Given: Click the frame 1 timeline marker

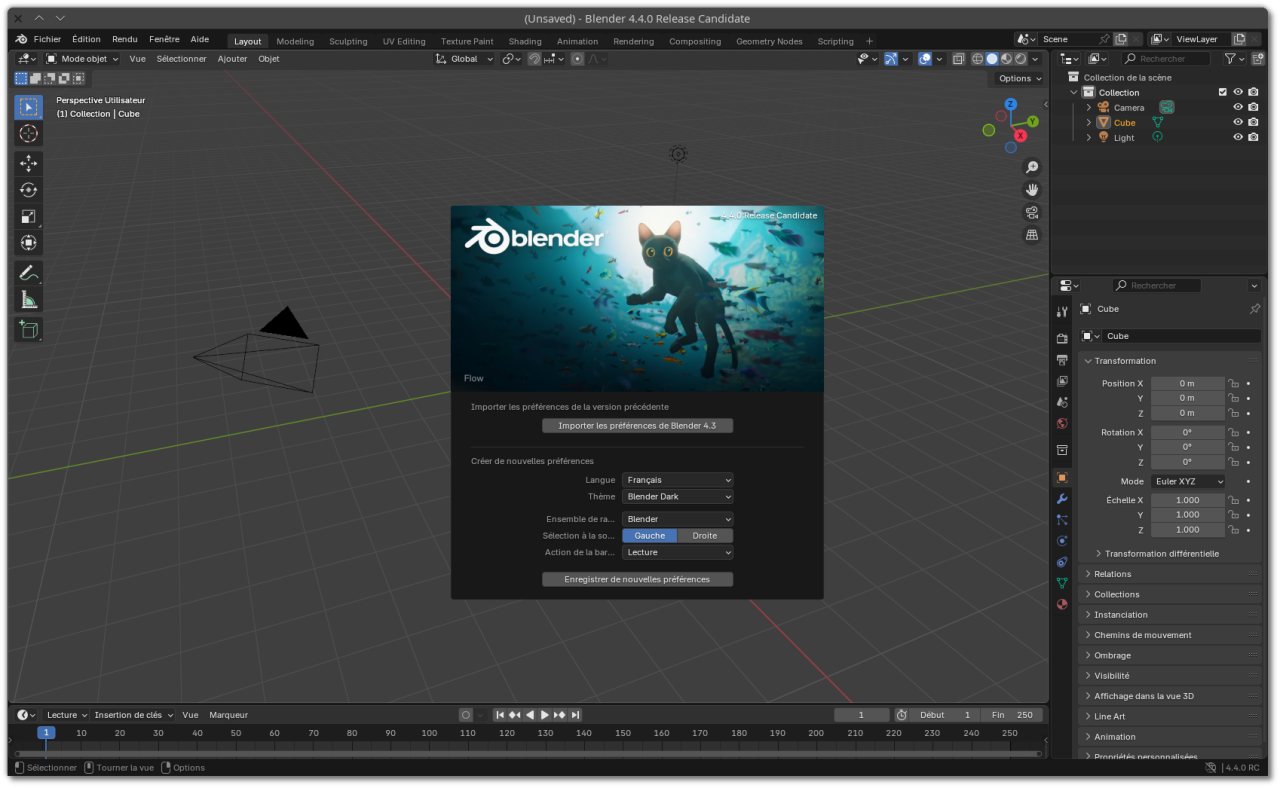Looking at the screenshot, I should pos(46,733).
